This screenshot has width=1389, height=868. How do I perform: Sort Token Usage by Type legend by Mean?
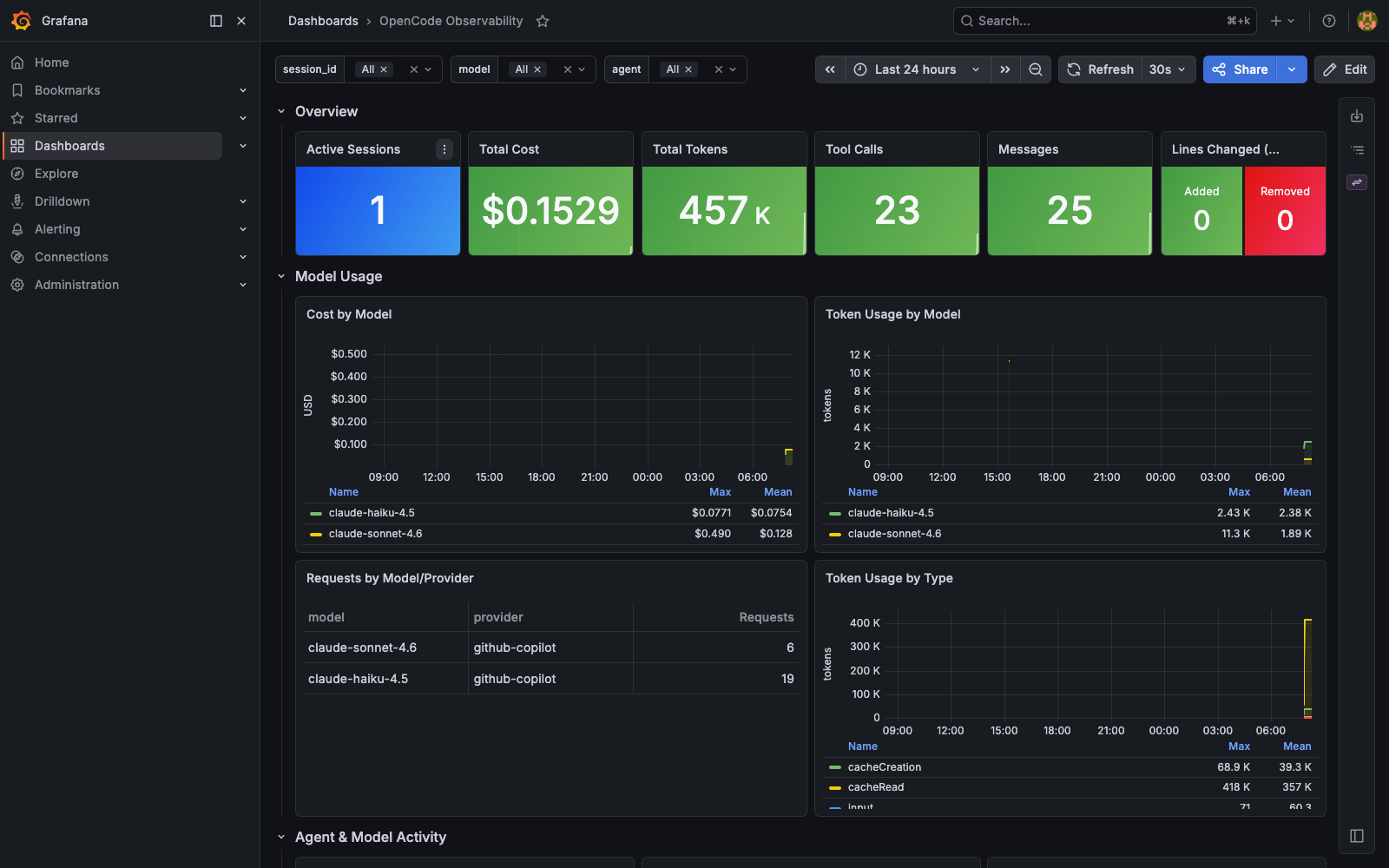[x=1297, y=746]
